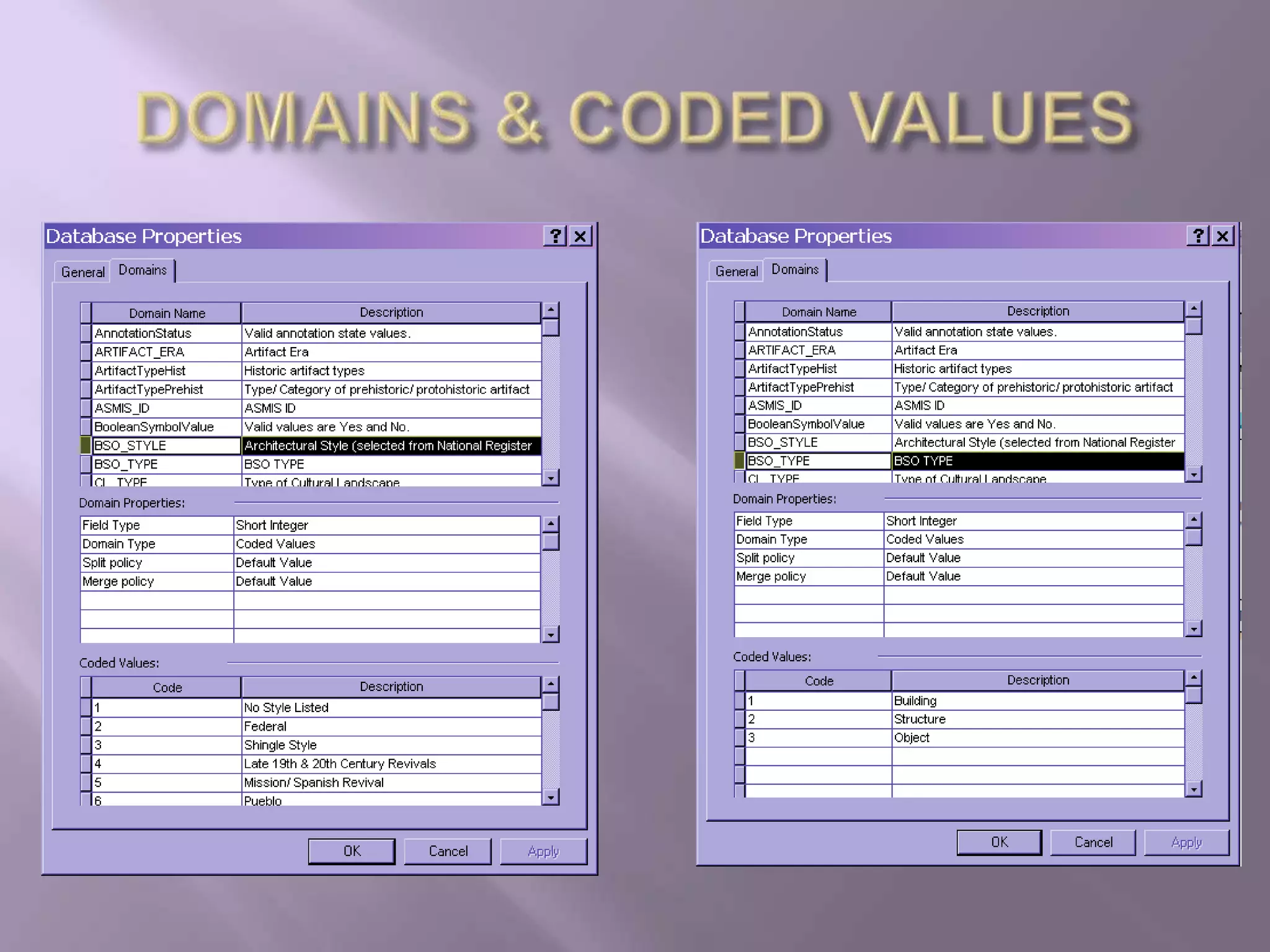
Task: Select row header of BSO_TYPE in right dialog
Action: click(x=739, y=461)
